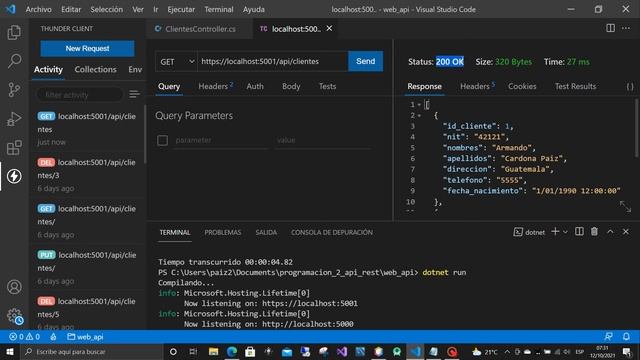Click the web_api folder in status bar
The image size is (640, 360).
[85, 337]
